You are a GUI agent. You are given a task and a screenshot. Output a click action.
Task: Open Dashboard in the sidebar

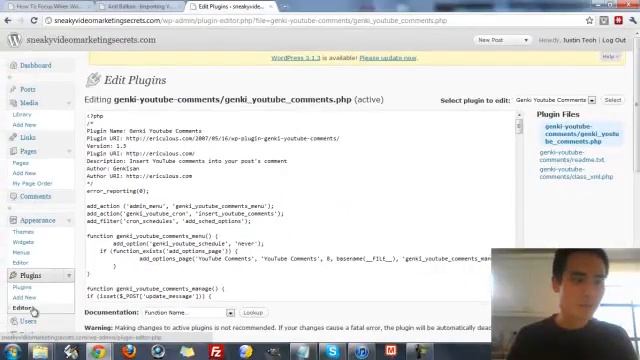36,65
